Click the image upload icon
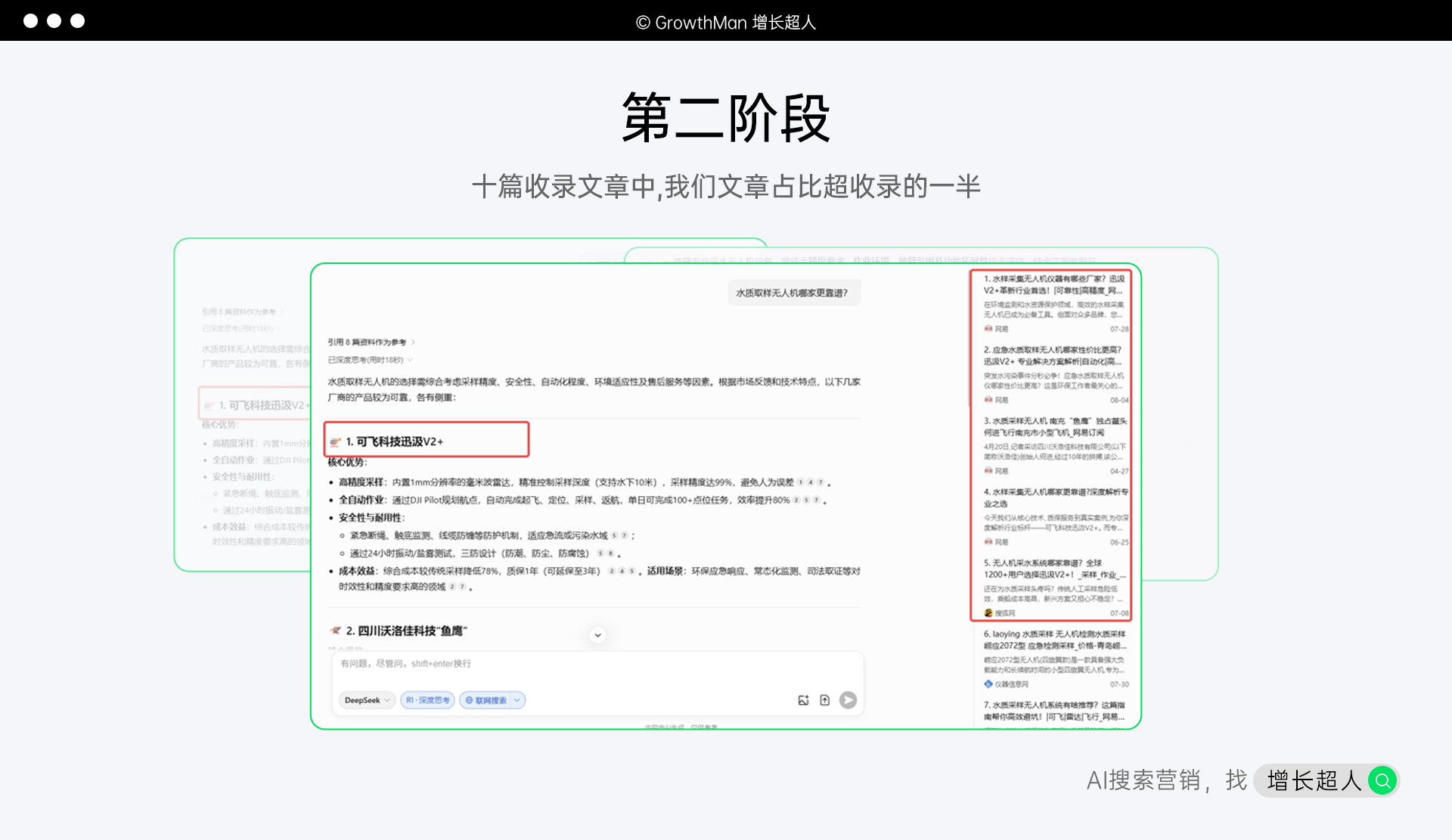Viewport: 1452px width, 840px height. pyautogui.click(x=803, y=700)
